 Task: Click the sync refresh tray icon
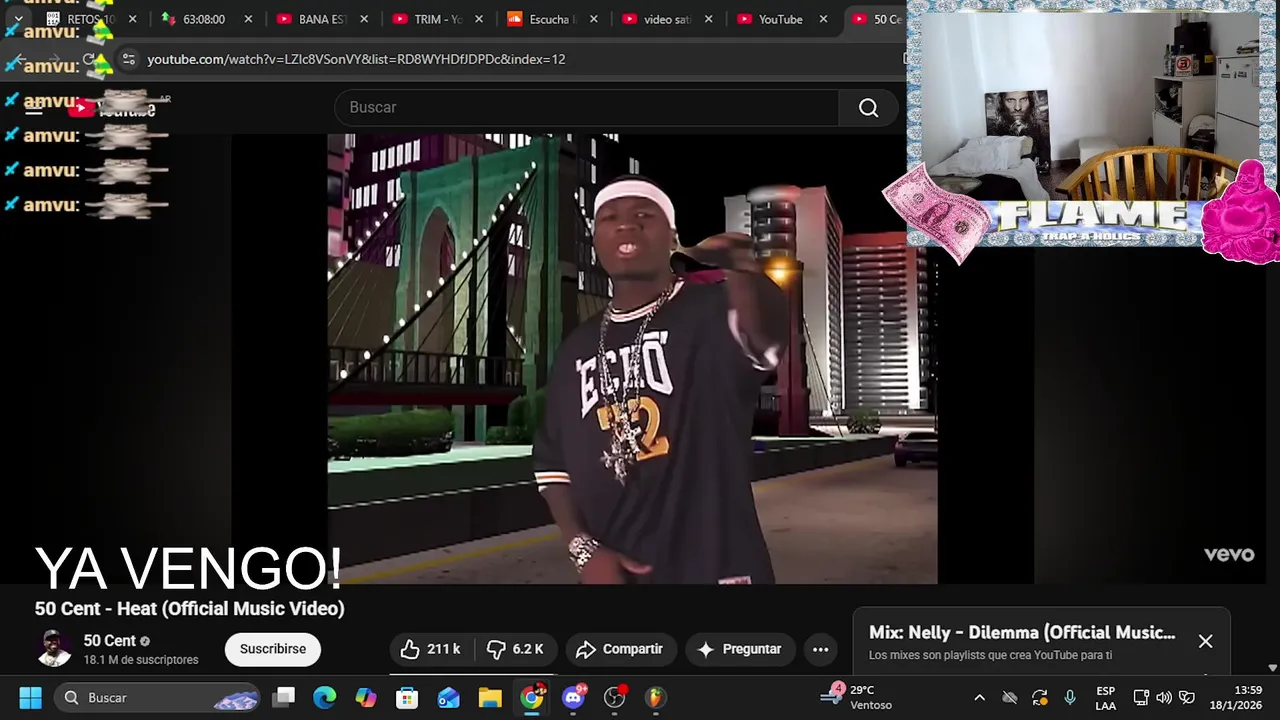1040,697
